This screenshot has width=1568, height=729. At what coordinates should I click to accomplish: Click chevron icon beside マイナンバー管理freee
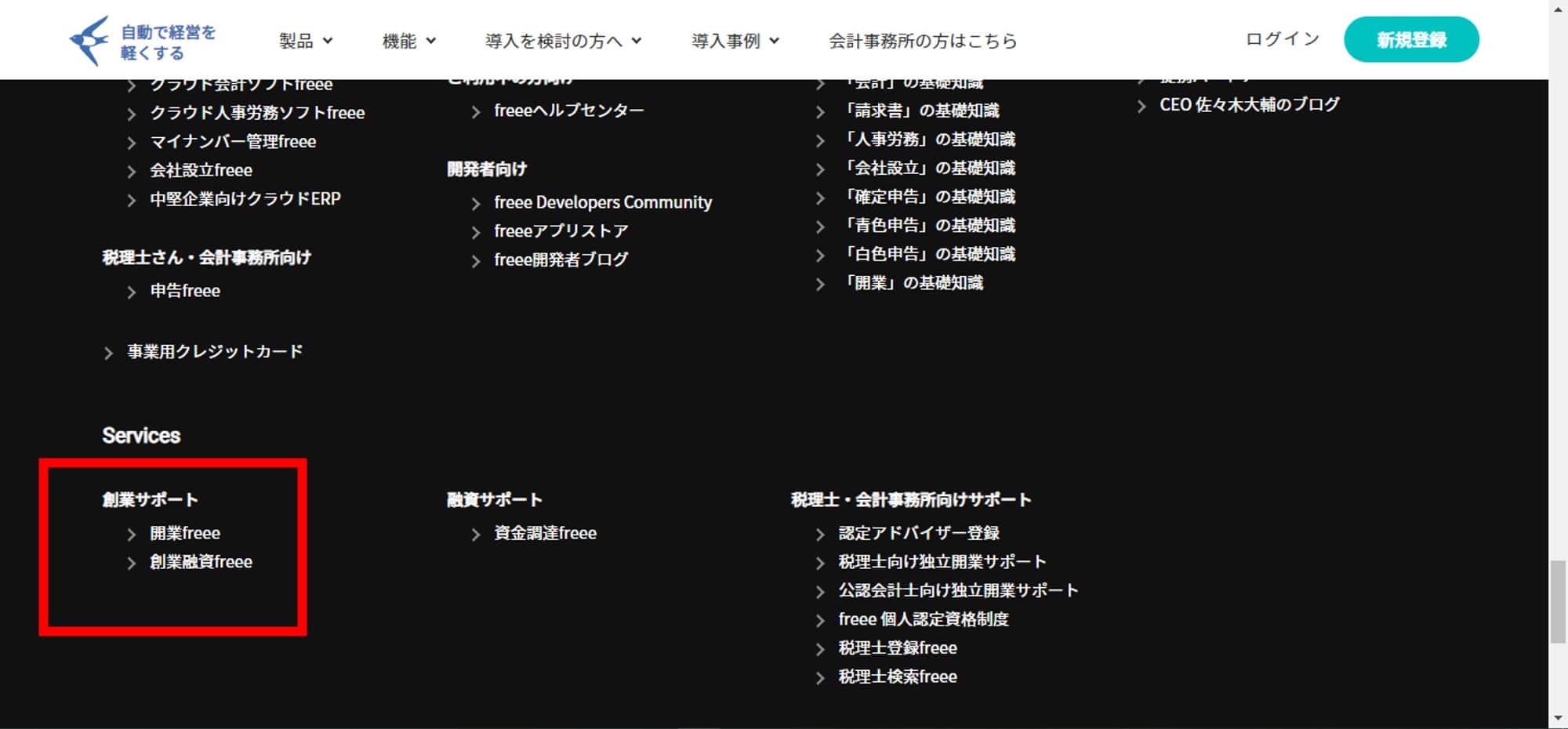pos(132,143)
